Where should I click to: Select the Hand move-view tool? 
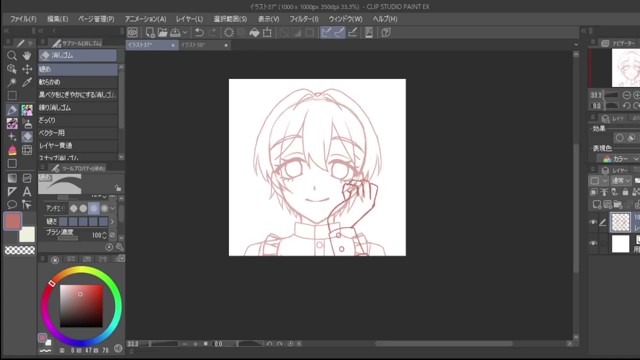pyautogui.click(x=27, y=56)
